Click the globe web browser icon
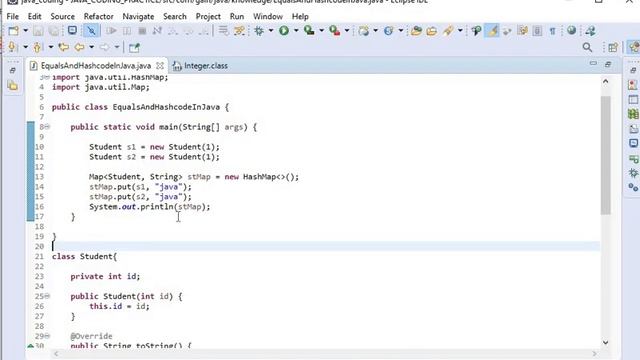This screenshot has height=360, width=640. coord(571,31)
